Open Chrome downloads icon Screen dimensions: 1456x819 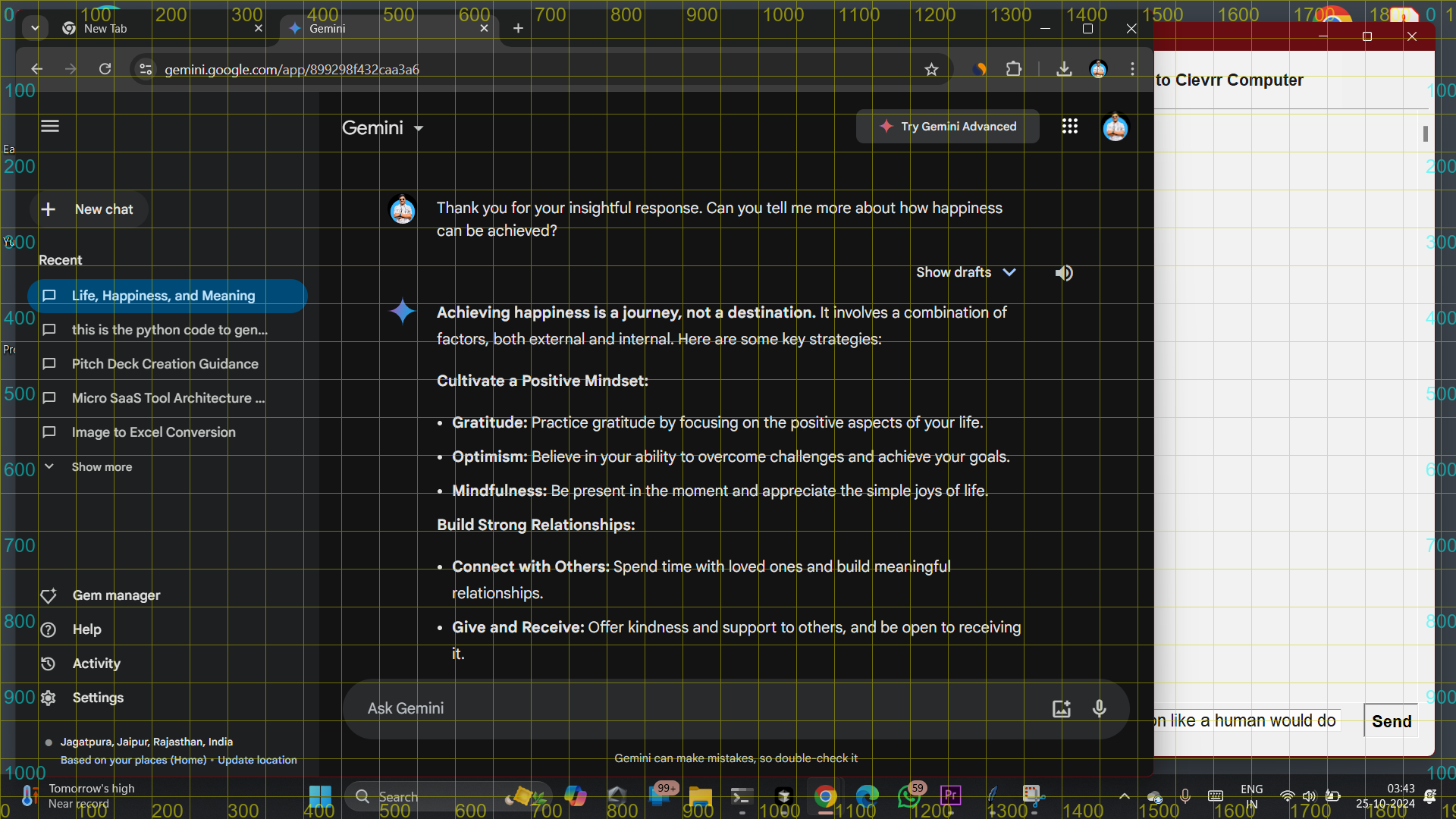(1064, 70)
